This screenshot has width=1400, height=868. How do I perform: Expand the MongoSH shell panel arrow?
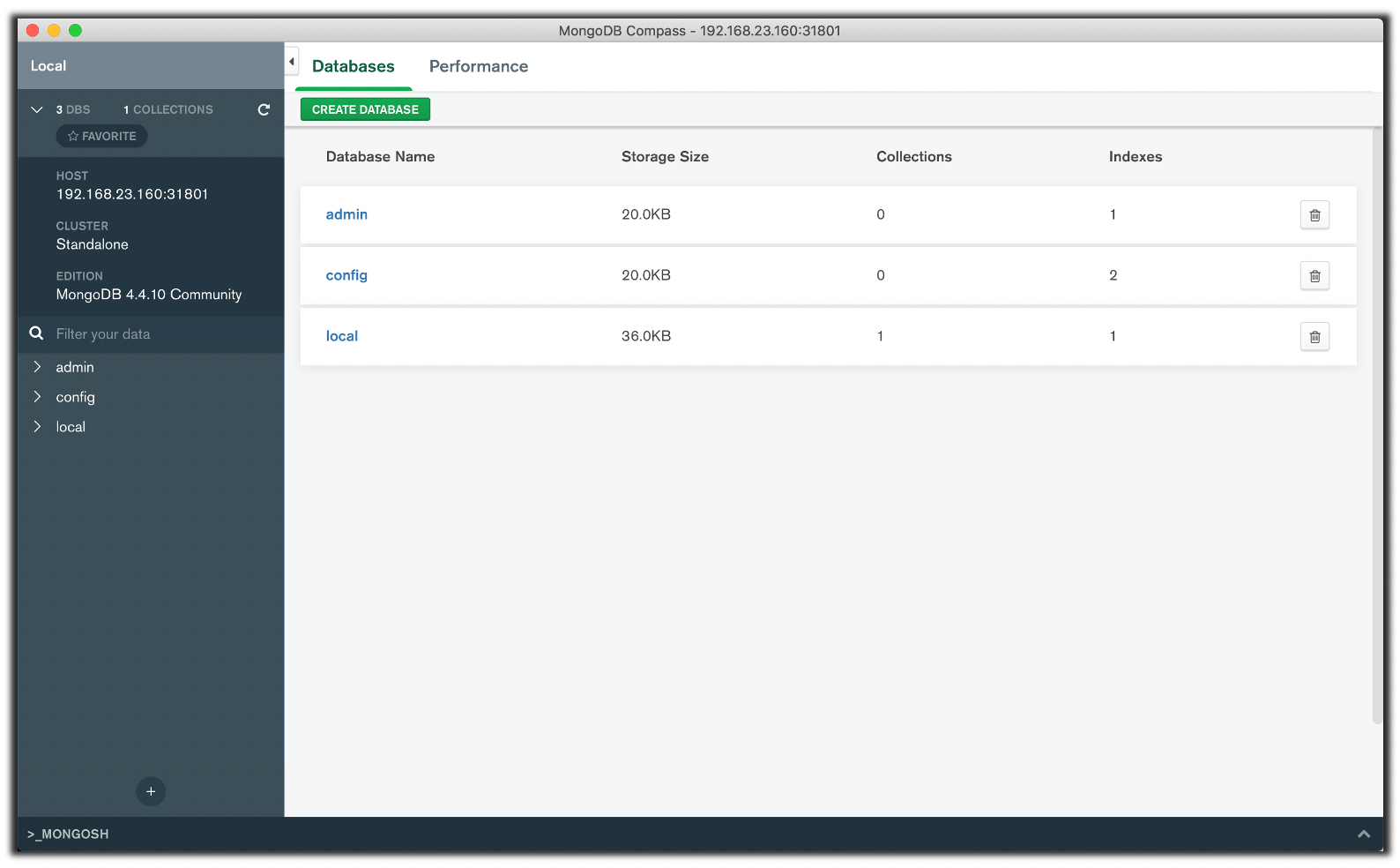tap(1363, 834)
